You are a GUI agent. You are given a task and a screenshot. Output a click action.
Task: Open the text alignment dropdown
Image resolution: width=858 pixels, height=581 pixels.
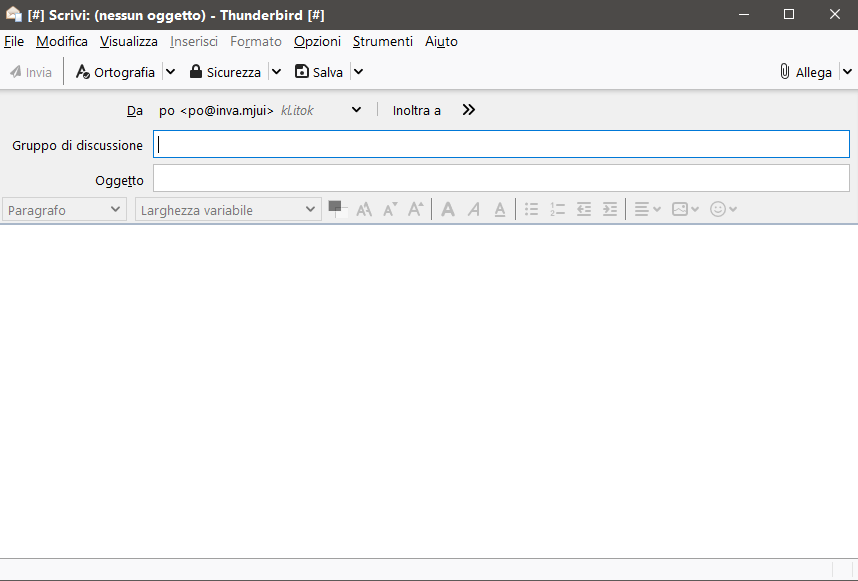pyautogui.click(x=648, y=210)
